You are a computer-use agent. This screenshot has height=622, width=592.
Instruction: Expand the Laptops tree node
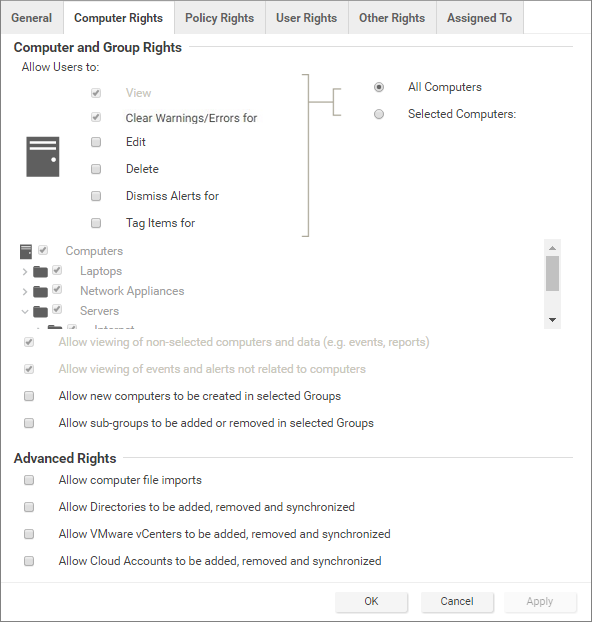point(25,272)
